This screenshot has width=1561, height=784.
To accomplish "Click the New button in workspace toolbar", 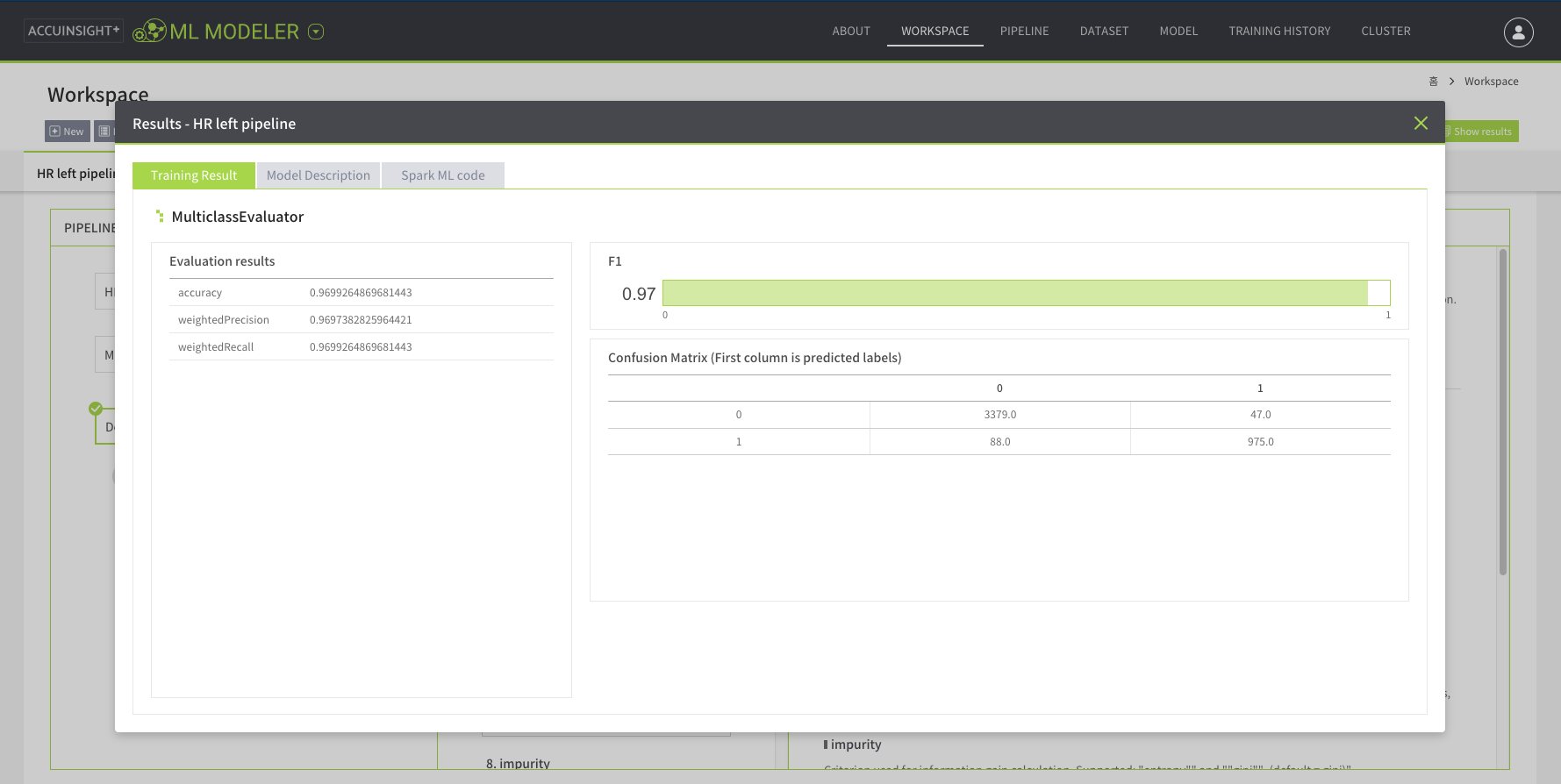I will 68,132.
